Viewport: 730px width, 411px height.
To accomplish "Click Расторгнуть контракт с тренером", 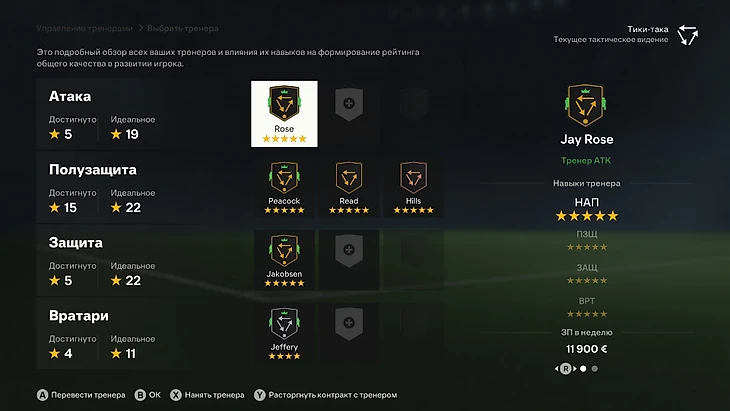I will point(325,395).
